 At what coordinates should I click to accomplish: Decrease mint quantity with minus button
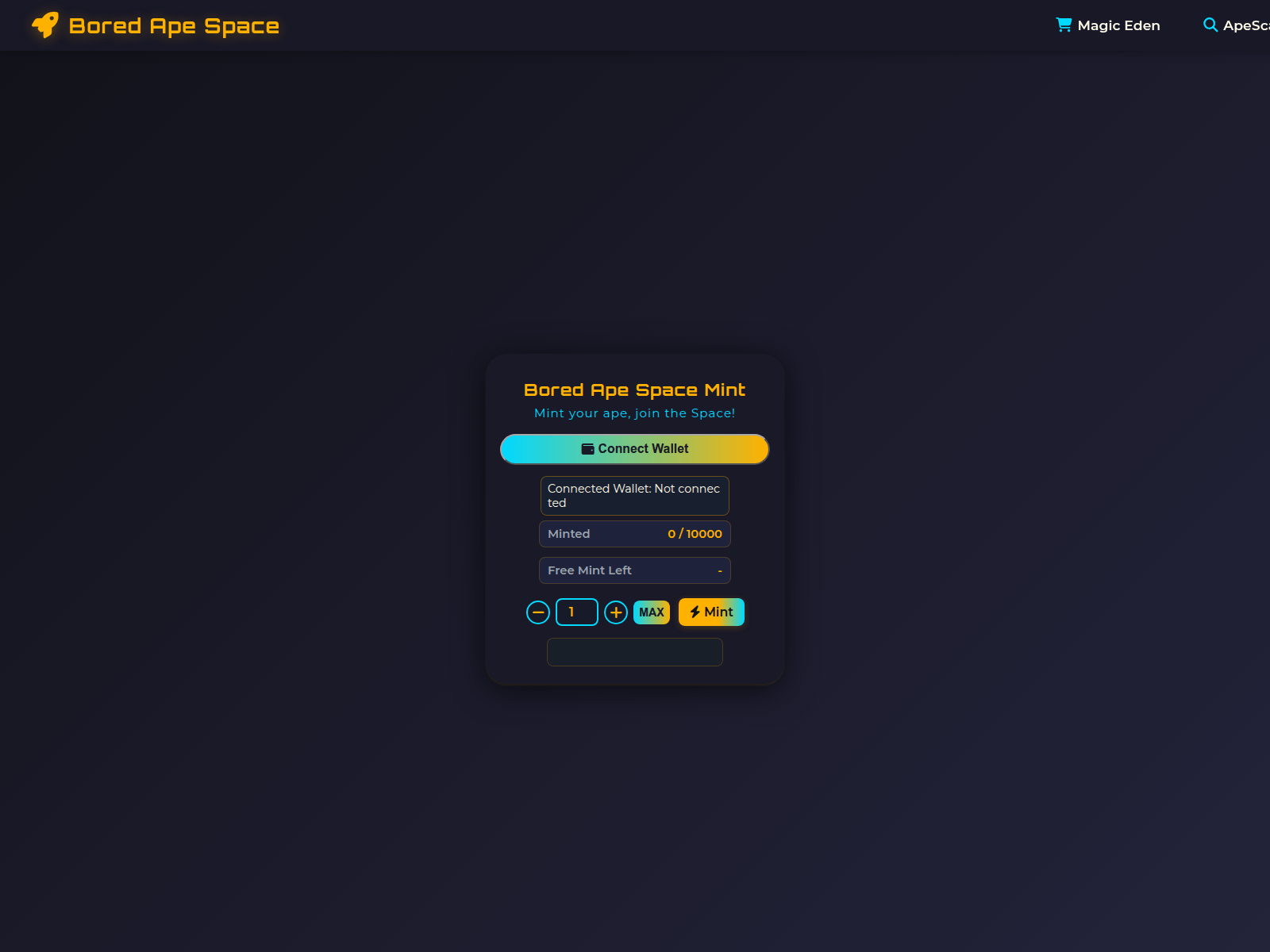pyautogui.click(x=538, y=612)
